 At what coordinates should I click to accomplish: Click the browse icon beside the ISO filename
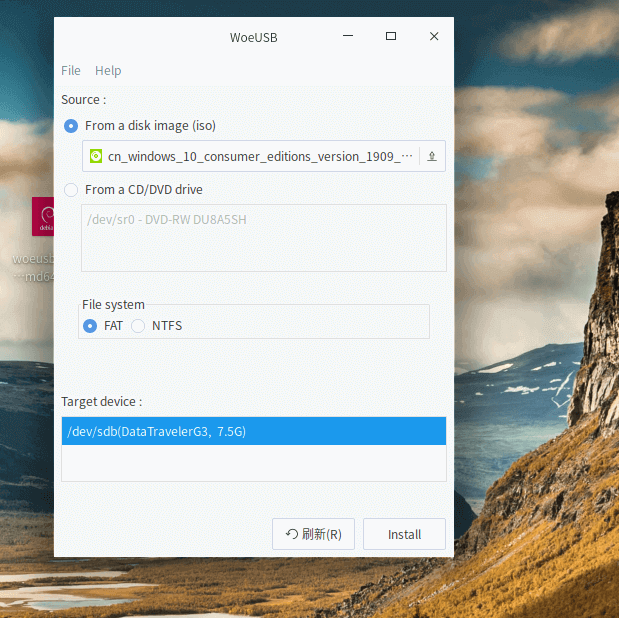[432, 156]
